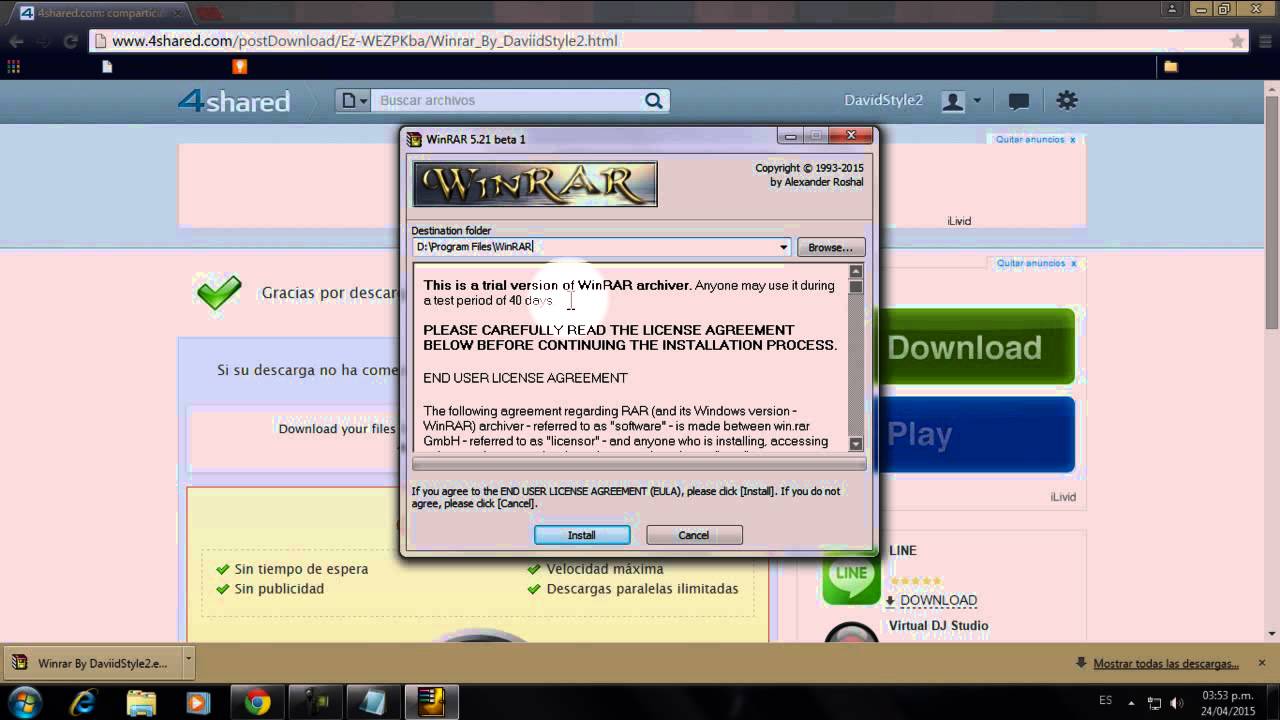Click the magnifier search icon on 4shared

654,101
